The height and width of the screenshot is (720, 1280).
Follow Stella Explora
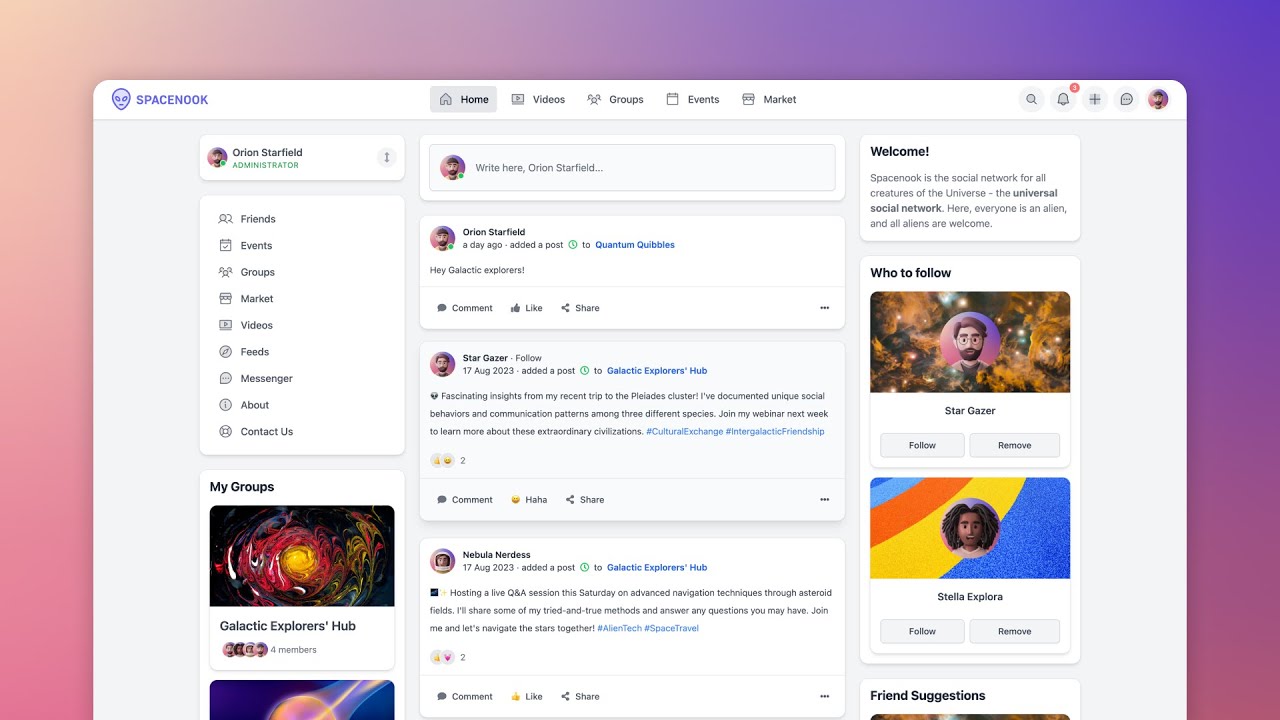click(x=922, y=631)
